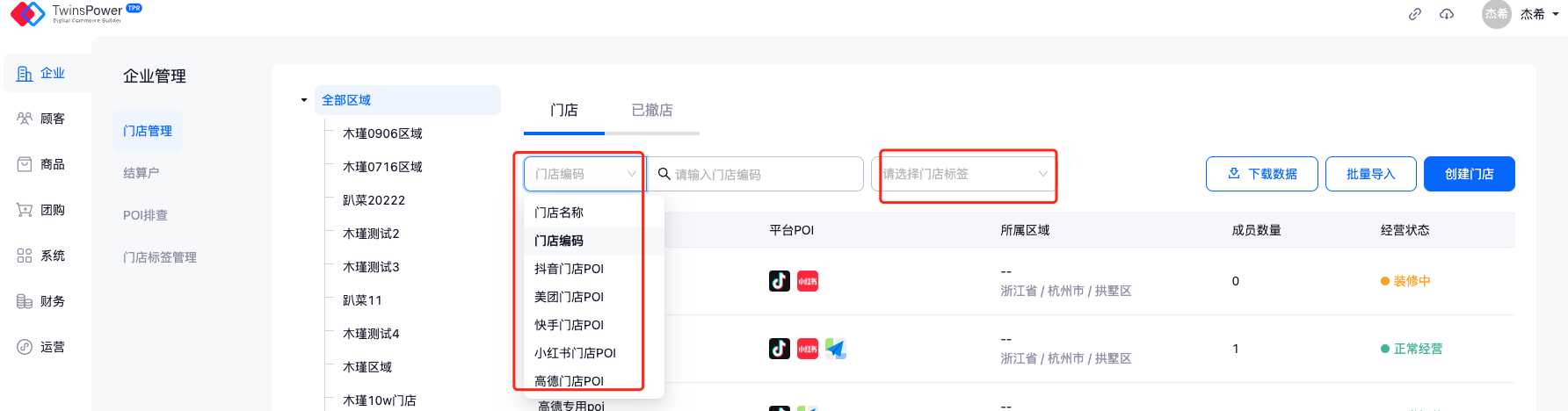Select 抖音门店POI from dropdown list
Image resolution: width=1568 pixels, height=411 pixels.
(569, 269)
